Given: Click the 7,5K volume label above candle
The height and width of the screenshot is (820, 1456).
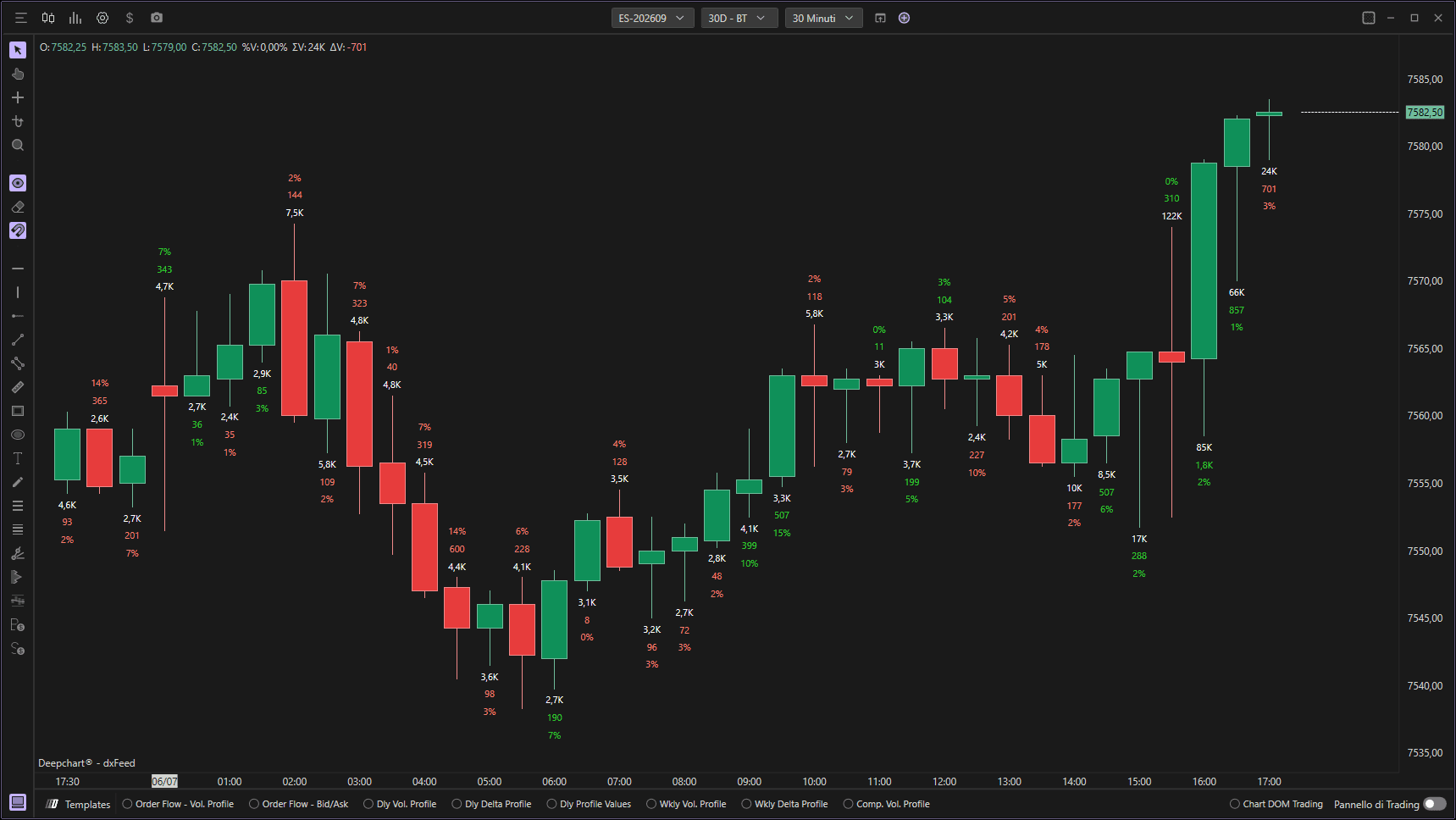Looking at the screenshot, I should [294, 213].
